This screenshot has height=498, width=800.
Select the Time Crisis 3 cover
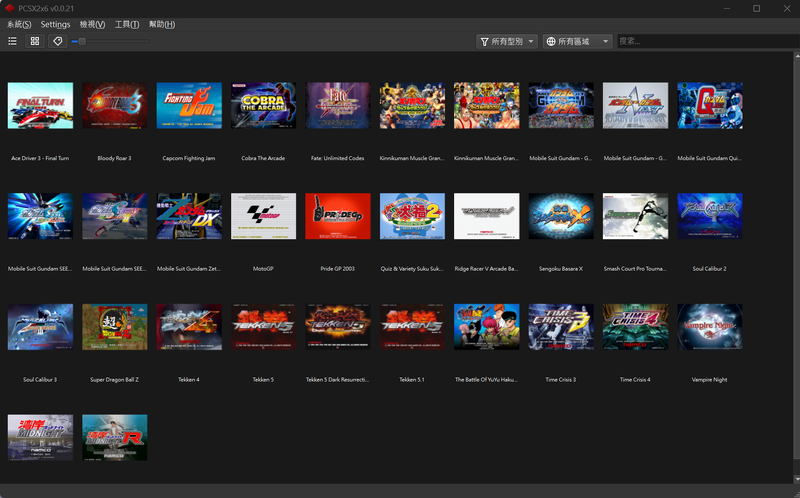(561, 327)
